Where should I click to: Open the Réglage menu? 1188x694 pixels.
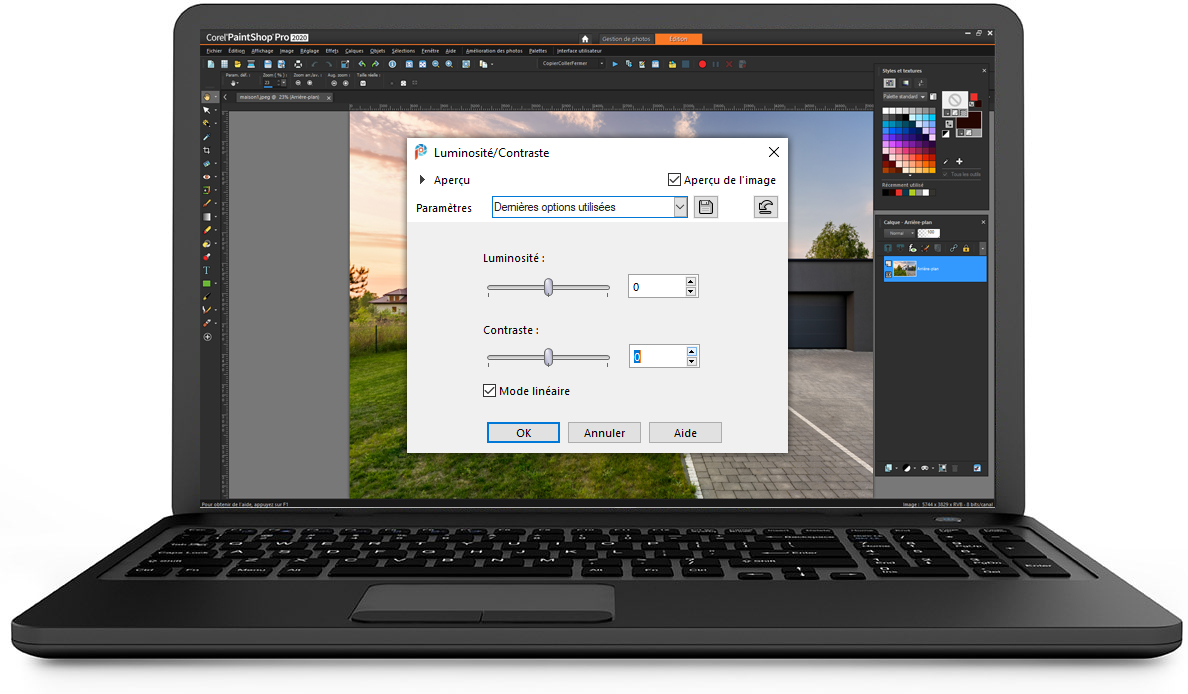[309, 50]
